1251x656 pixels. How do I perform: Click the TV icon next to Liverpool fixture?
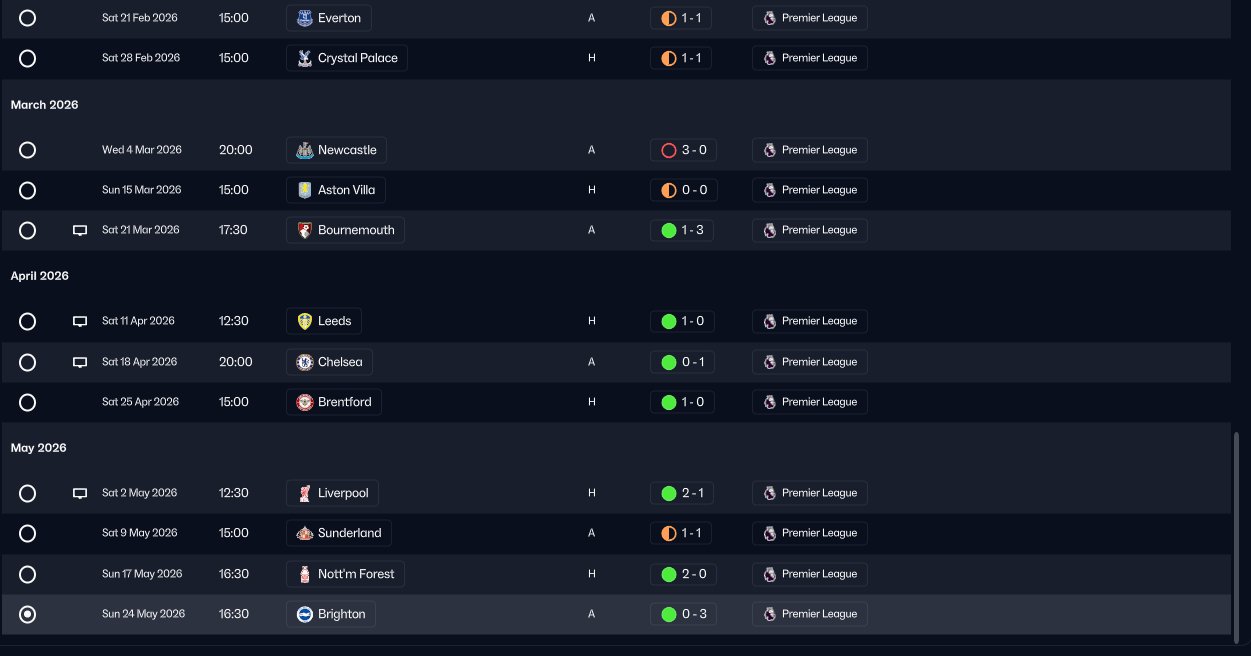(x=80, y=493)
